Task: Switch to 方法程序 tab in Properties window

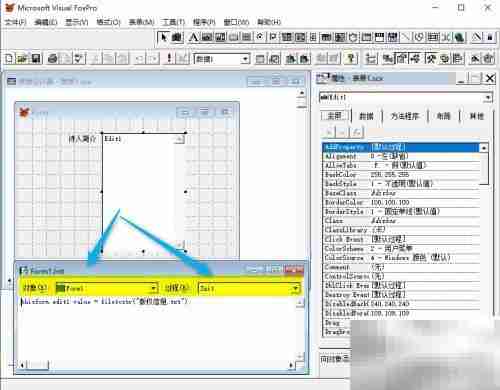Action: click(405, 116)
